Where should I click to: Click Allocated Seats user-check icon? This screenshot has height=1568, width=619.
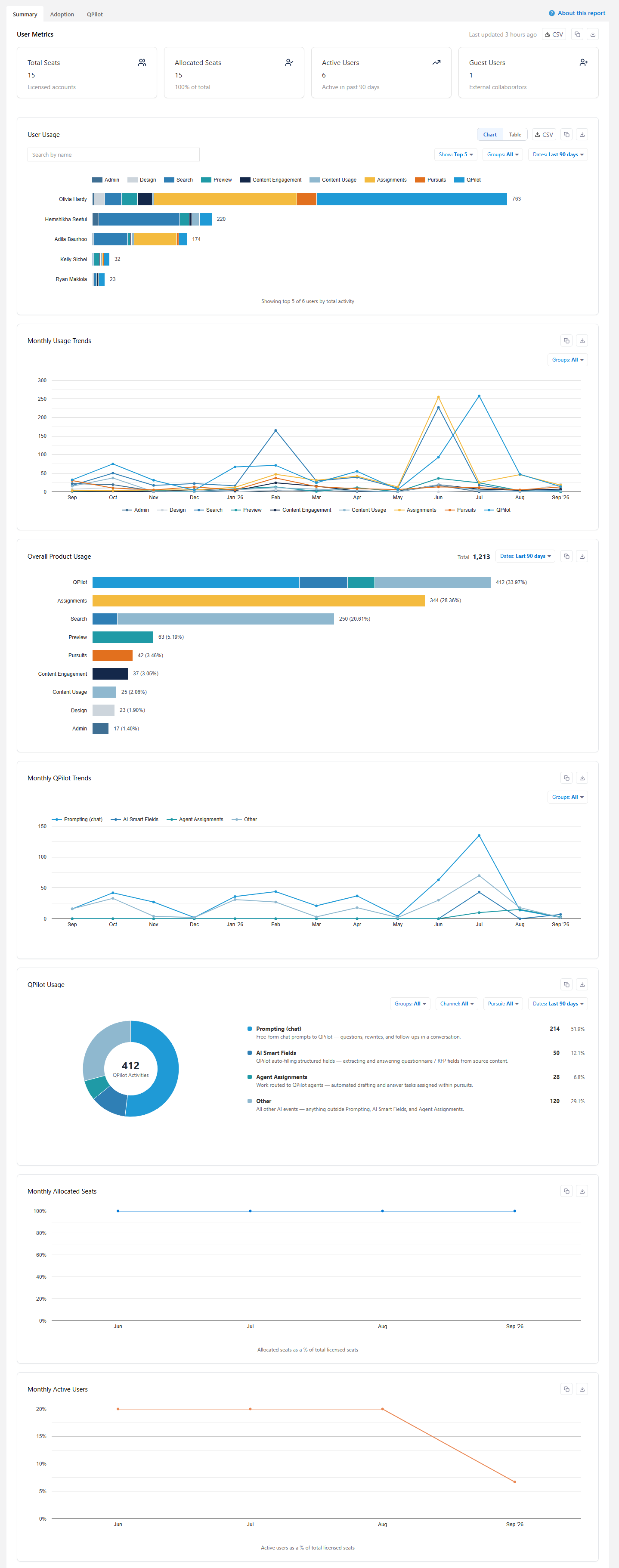click(x=289, y=62)
